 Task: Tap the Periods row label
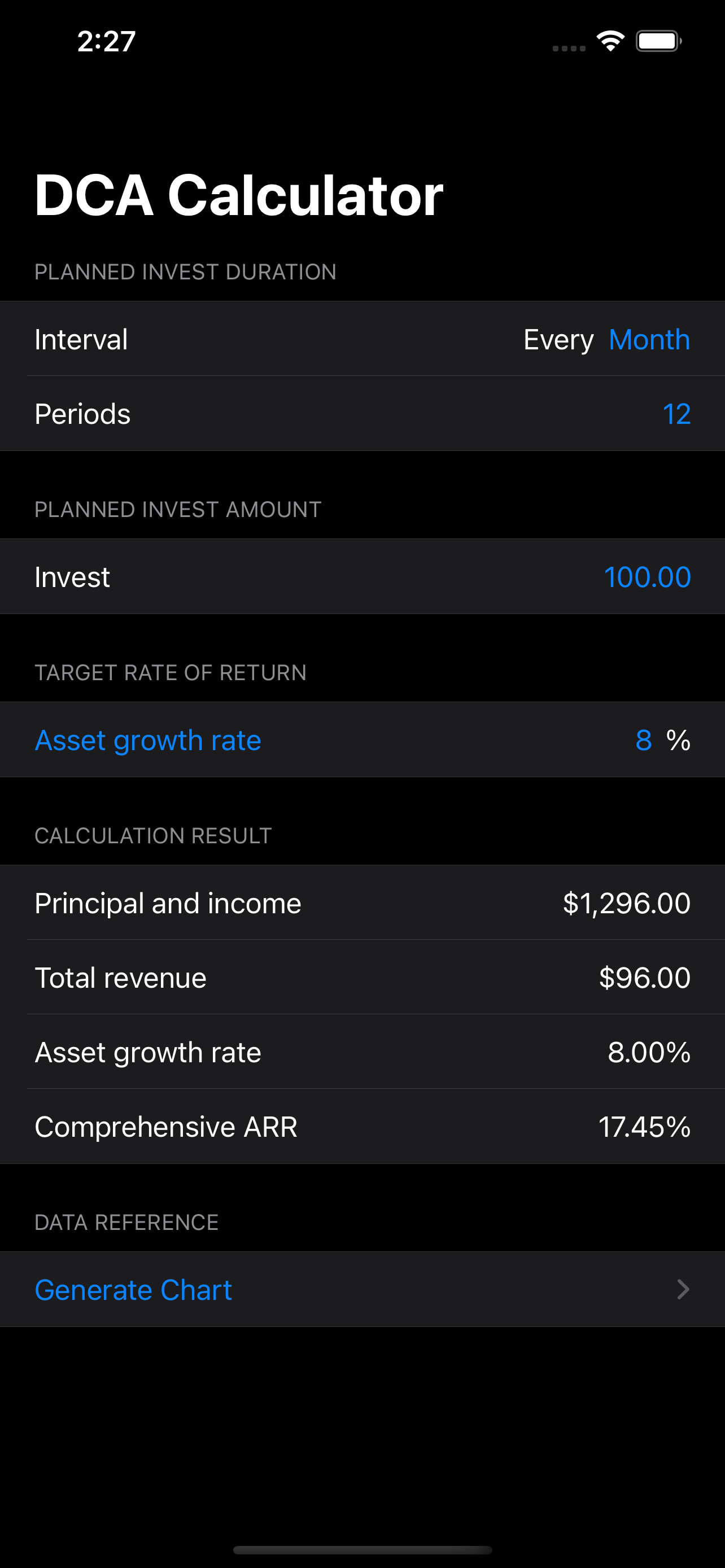[82, 414]
